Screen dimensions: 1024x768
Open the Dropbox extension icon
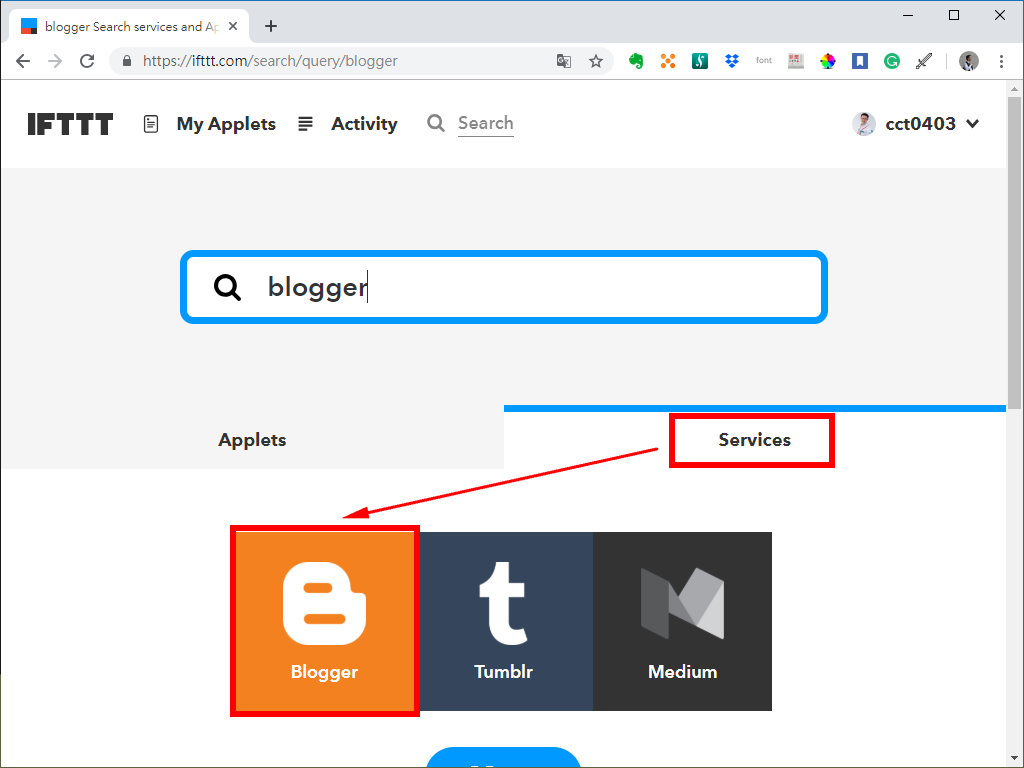[x=731, y=61]
